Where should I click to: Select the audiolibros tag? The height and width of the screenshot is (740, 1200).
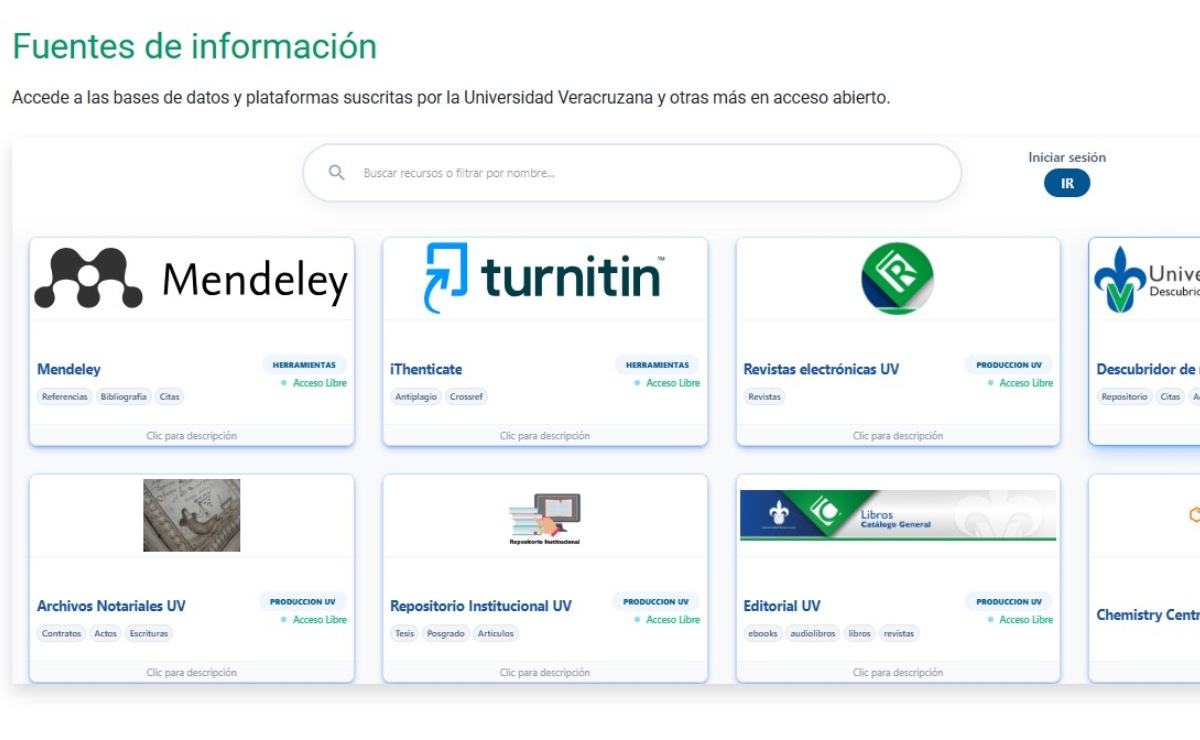811,634
